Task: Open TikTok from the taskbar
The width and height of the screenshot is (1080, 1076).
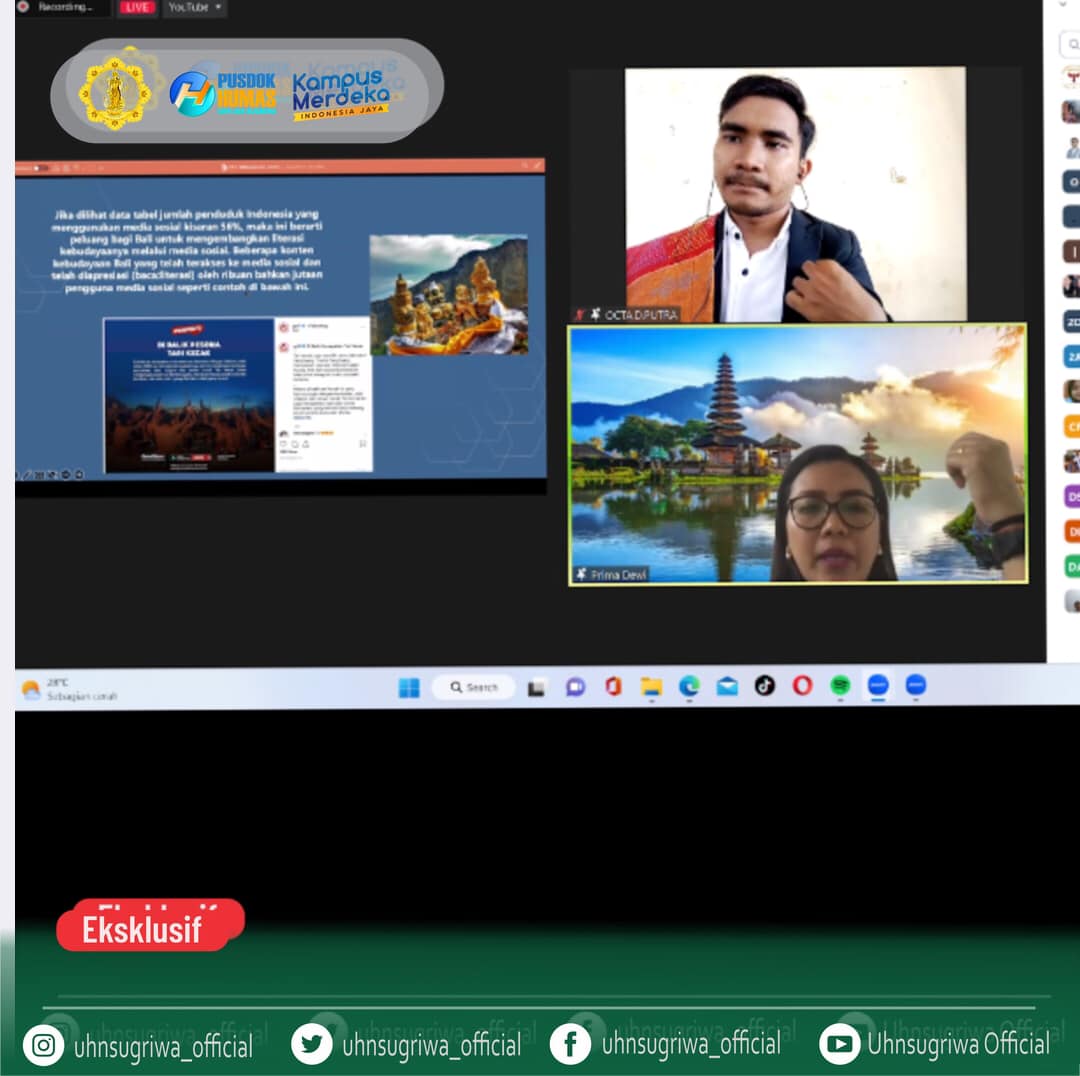Action: point(765,686)
